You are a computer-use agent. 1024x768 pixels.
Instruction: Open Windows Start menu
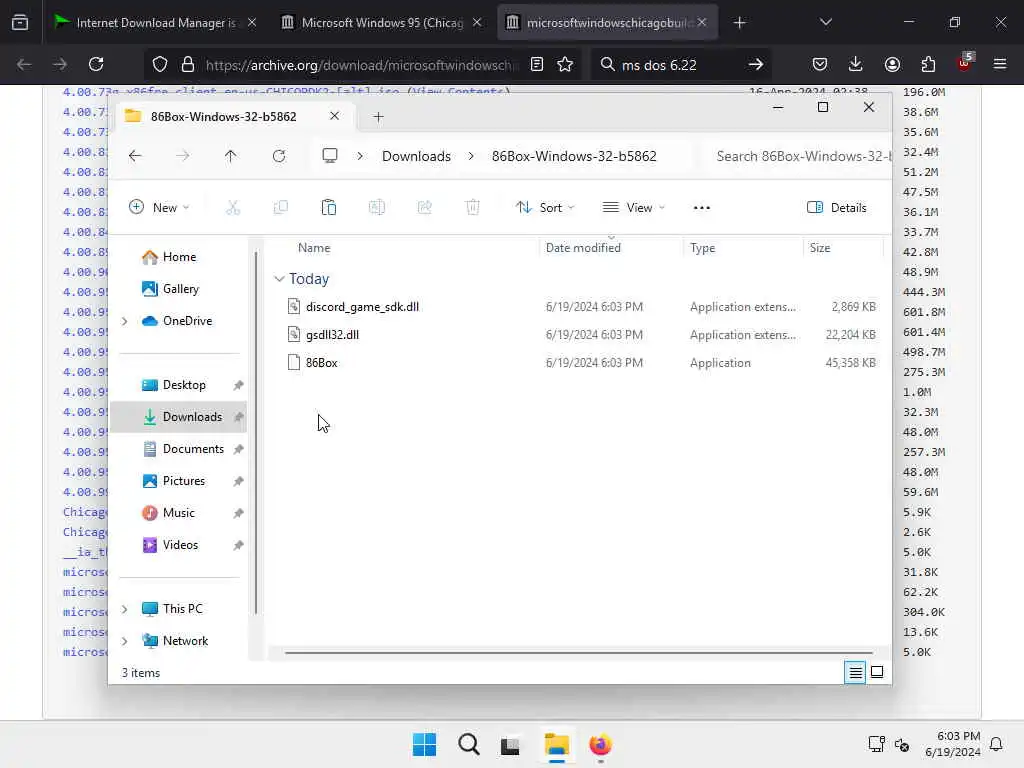coord(424,744)
